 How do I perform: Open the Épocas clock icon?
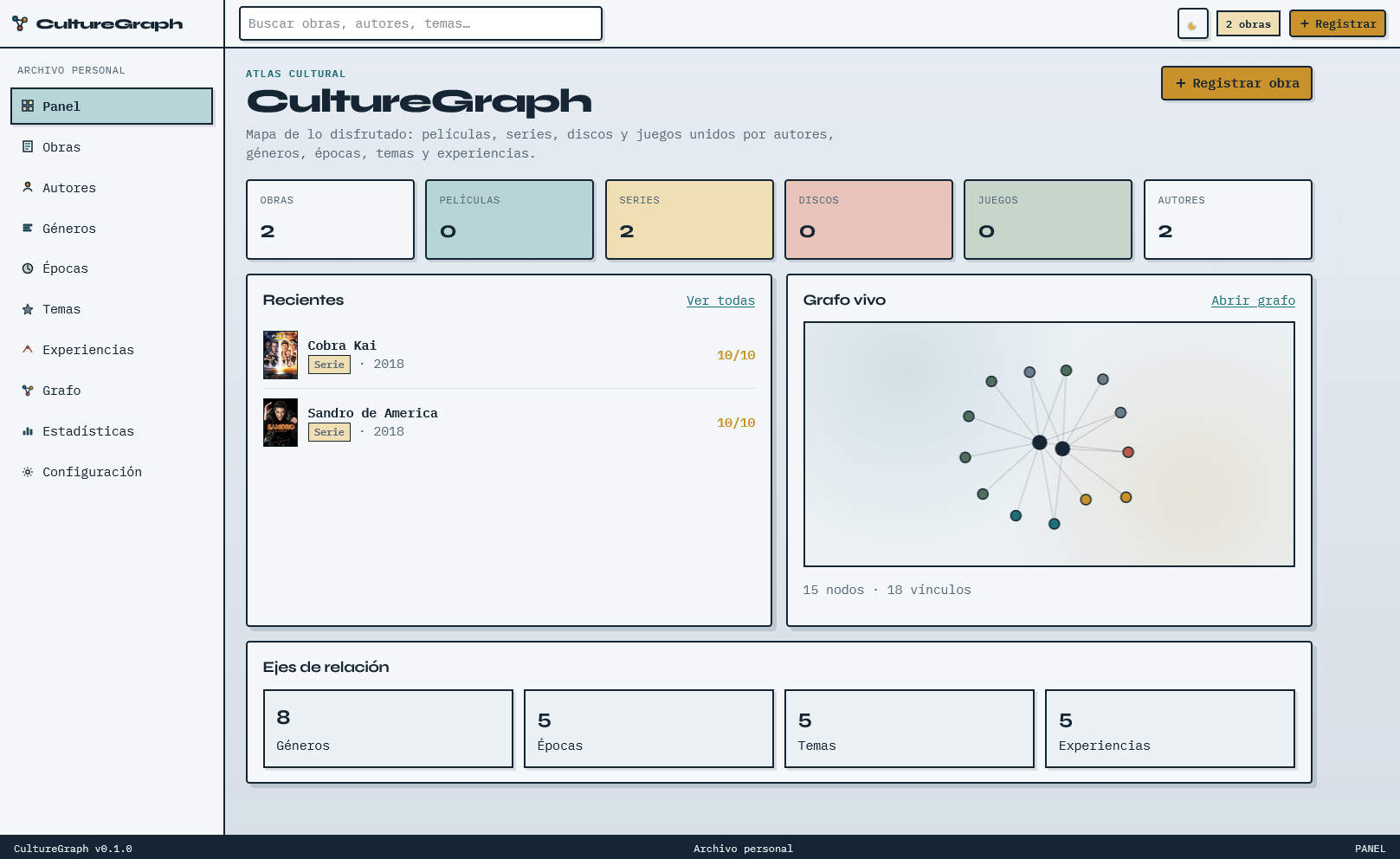[x=28, y=268]
